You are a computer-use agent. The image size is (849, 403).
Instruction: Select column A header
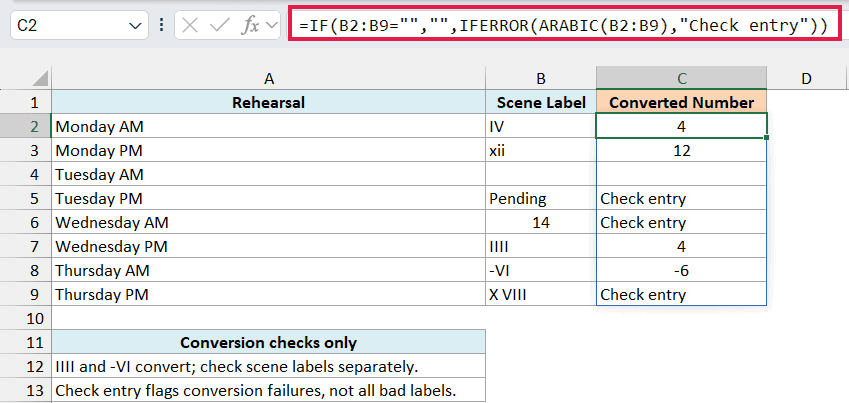click(x=269, y=79)
